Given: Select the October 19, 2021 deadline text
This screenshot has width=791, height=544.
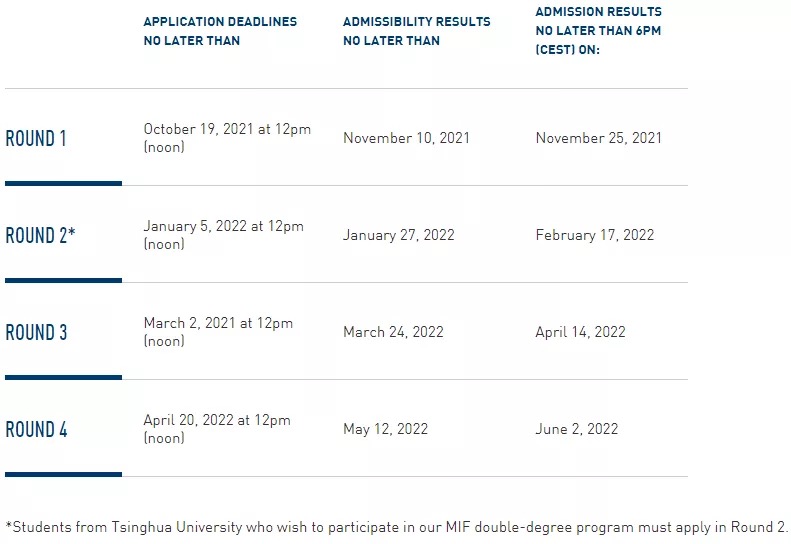Looking at the screenshot, I should pyautogui.click(x=227, y=138).
